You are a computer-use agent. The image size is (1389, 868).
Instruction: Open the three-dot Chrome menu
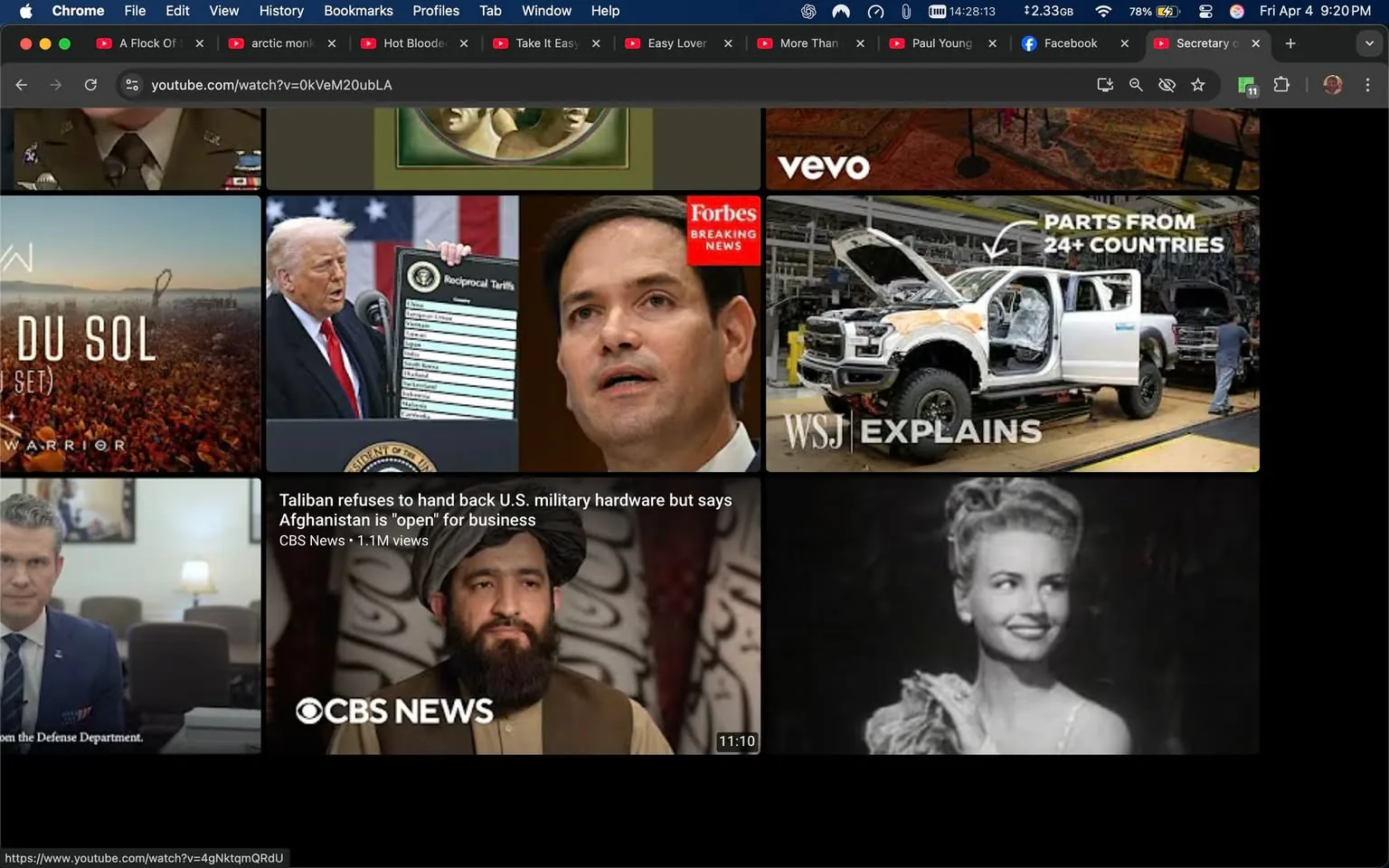point(1367,84)
